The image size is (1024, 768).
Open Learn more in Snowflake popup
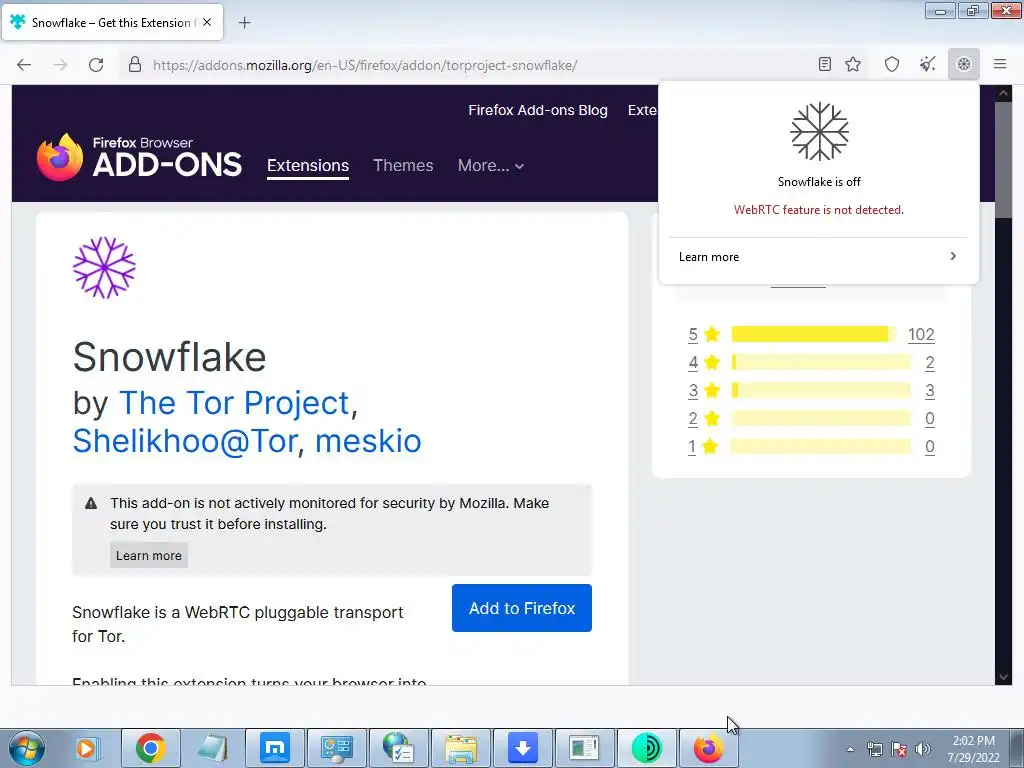[818, 257]
